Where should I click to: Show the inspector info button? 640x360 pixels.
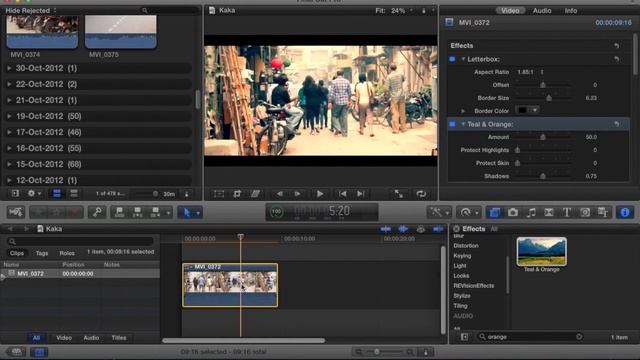[624, 212]
